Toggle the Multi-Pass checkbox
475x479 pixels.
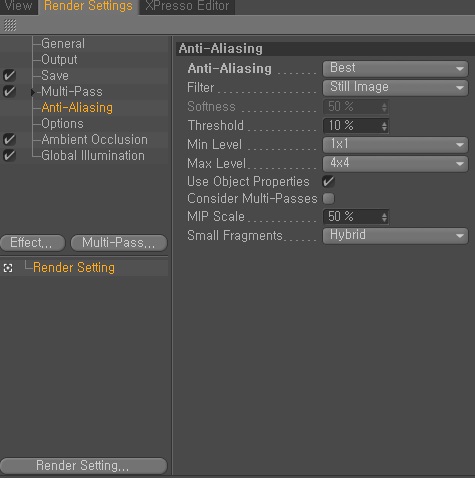pyautogui.click(x=9, y=91)
